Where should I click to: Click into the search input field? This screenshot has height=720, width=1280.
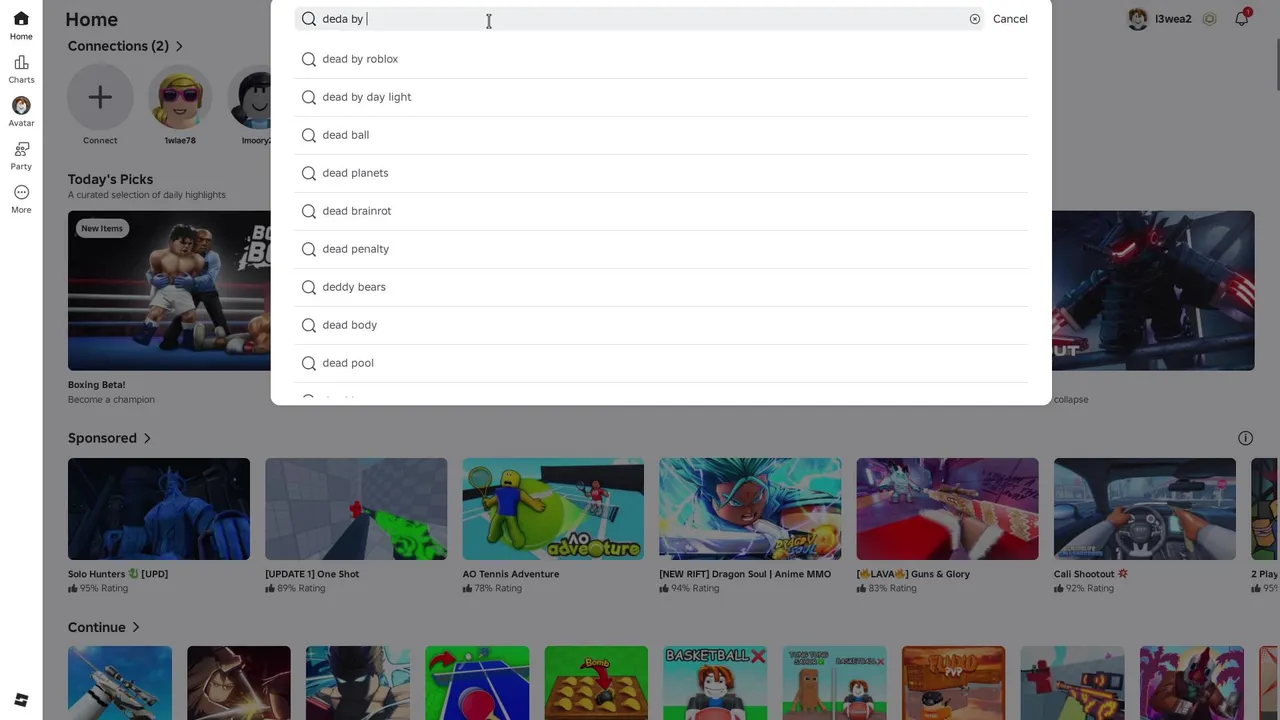[640, 19]
